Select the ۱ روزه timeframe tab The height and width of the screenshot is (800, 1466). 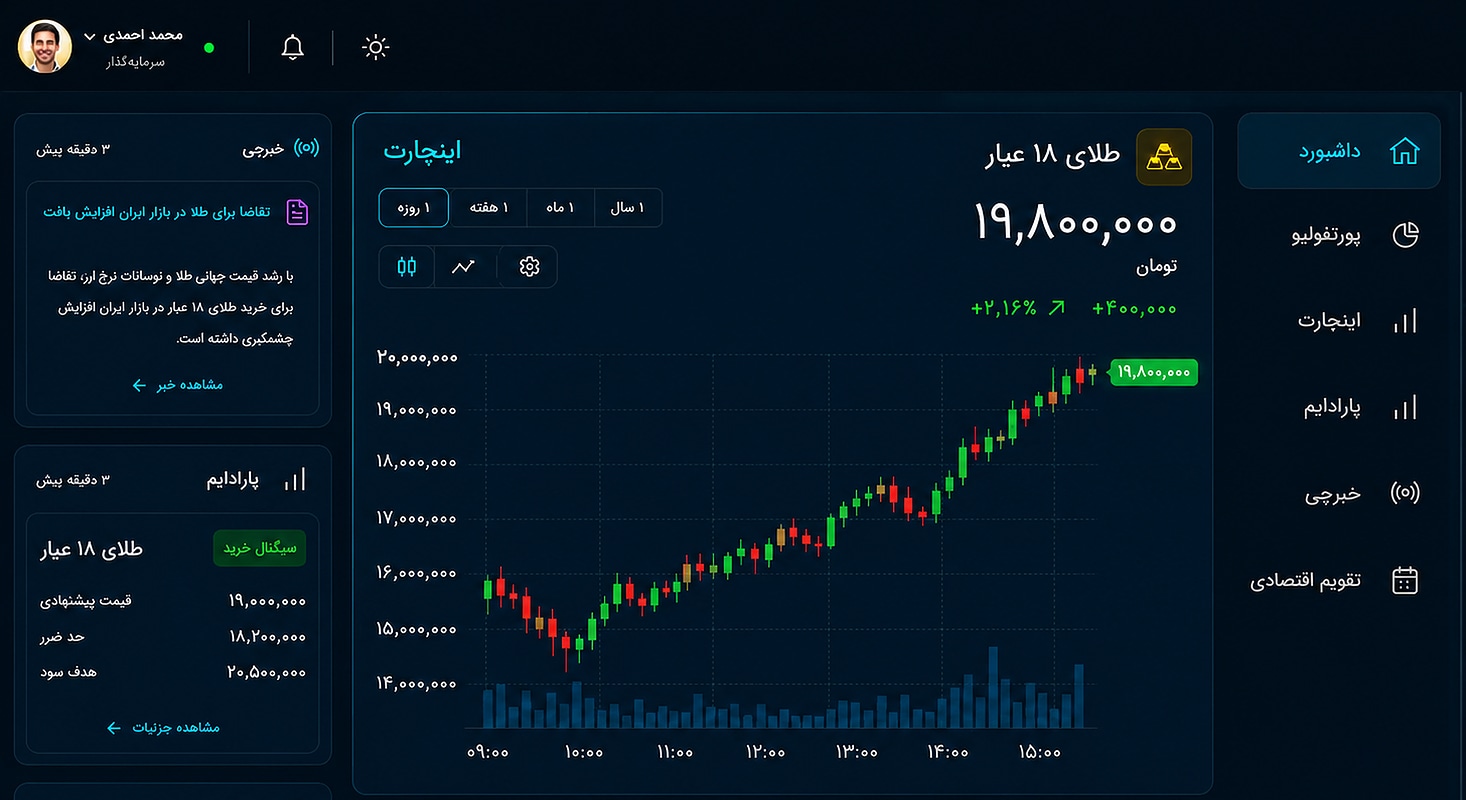pos(413,208)
